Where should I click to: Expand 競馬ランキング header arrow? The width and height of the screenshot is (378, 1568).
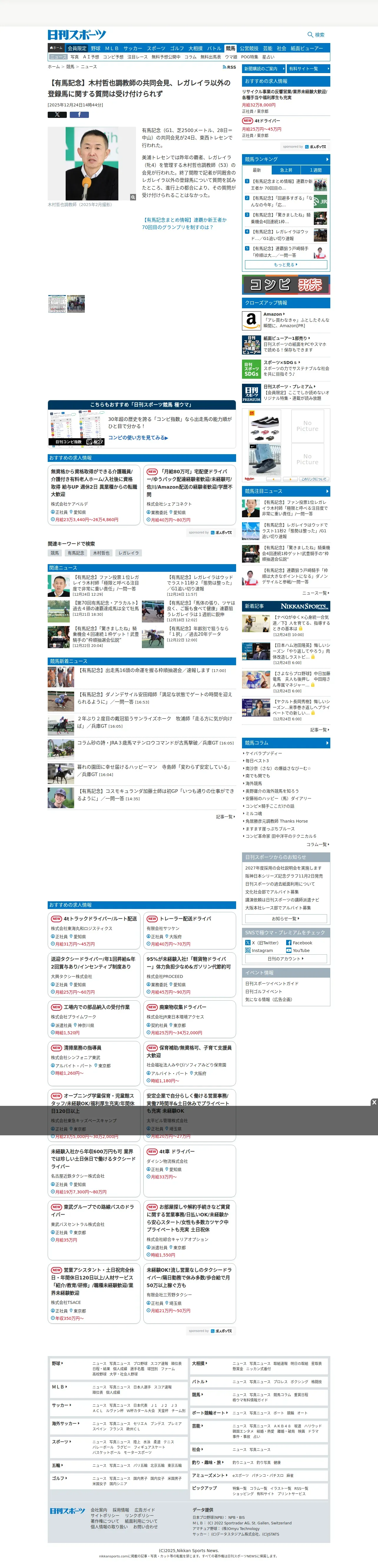click(x=327, y=159)
